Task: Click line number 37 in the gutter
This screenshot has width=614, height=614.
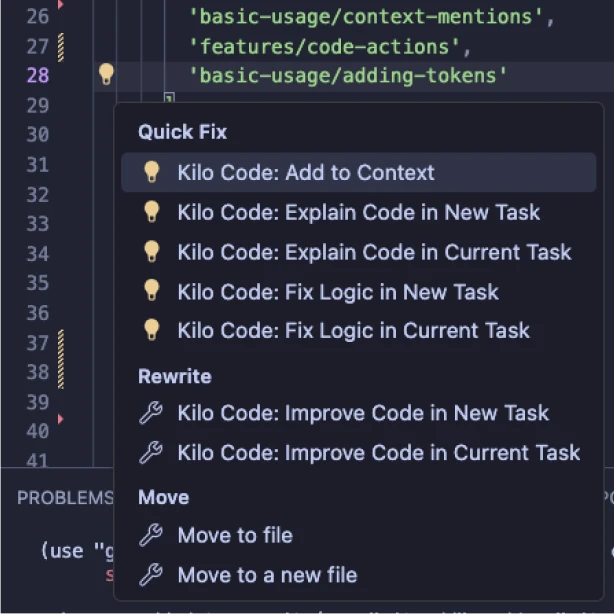Action: (x=38, y=343)
